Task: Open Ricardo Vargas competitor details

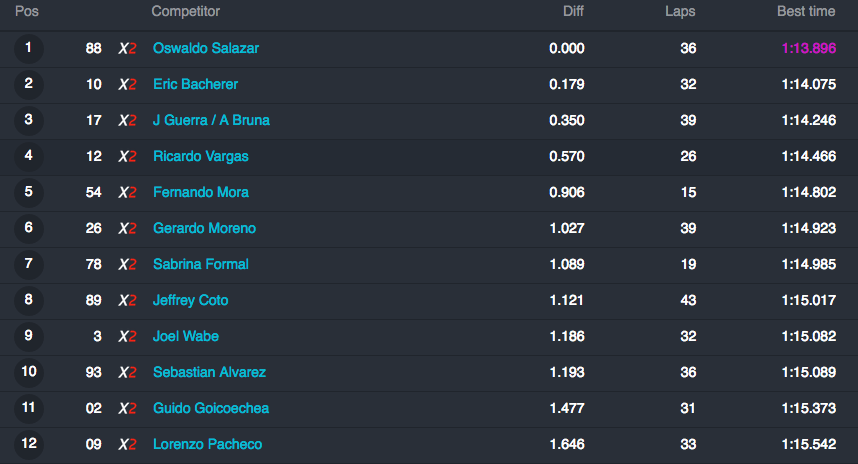Action: click(x=201, y=156)
